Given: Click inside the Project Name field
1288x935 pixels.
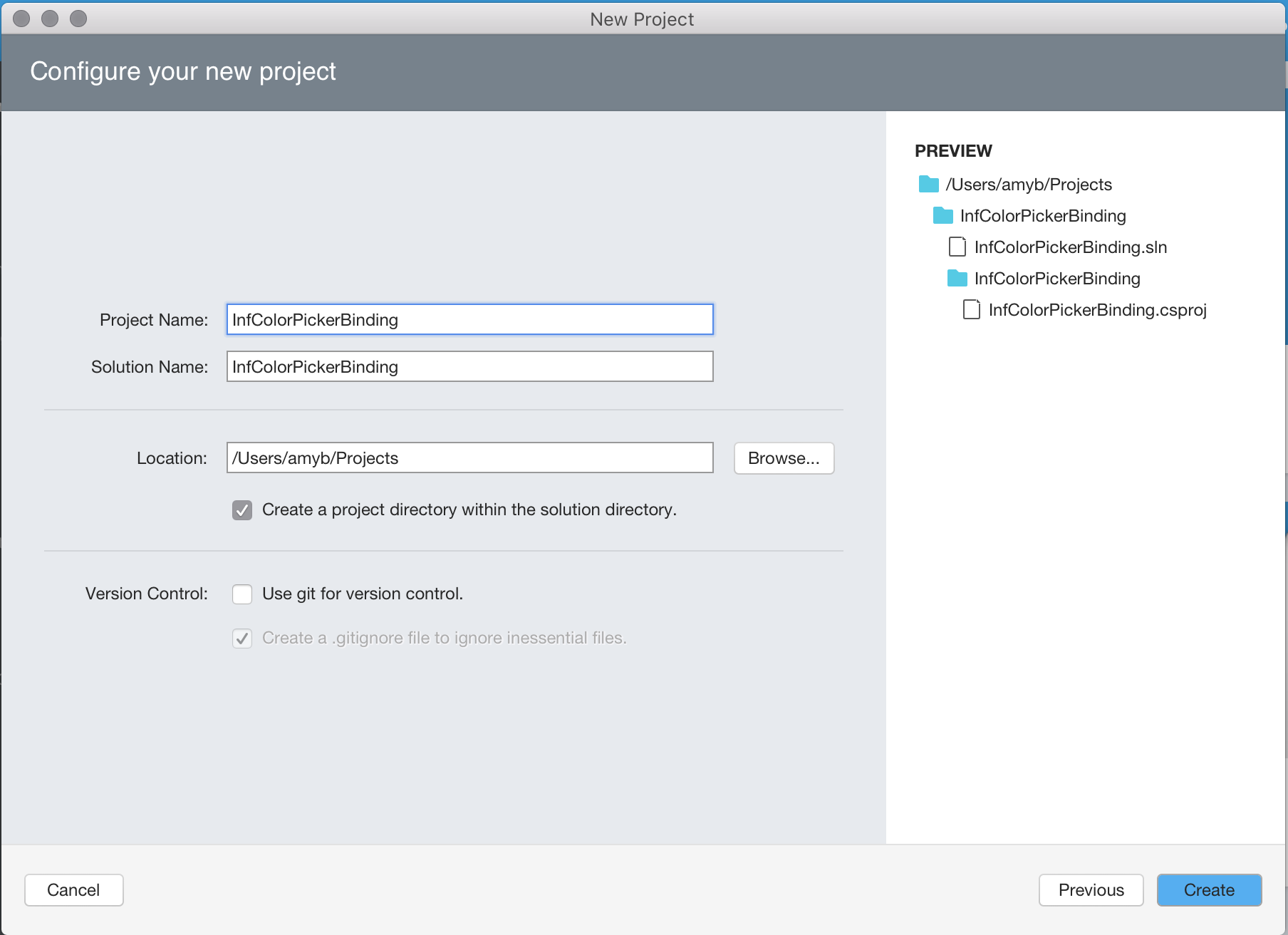Looking at the screenshot, I should point(469,320).
